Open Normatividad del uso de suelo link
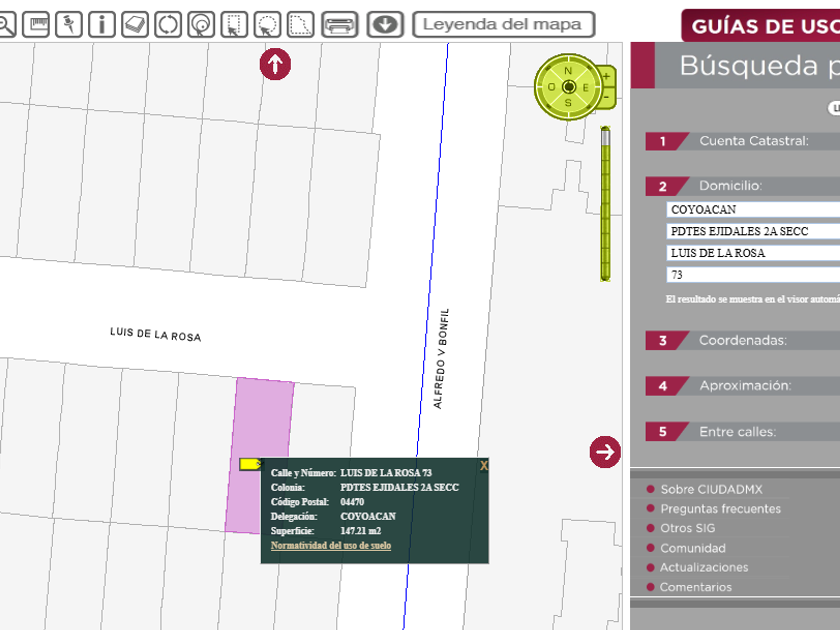840x630 pixels. coord(331,546)
